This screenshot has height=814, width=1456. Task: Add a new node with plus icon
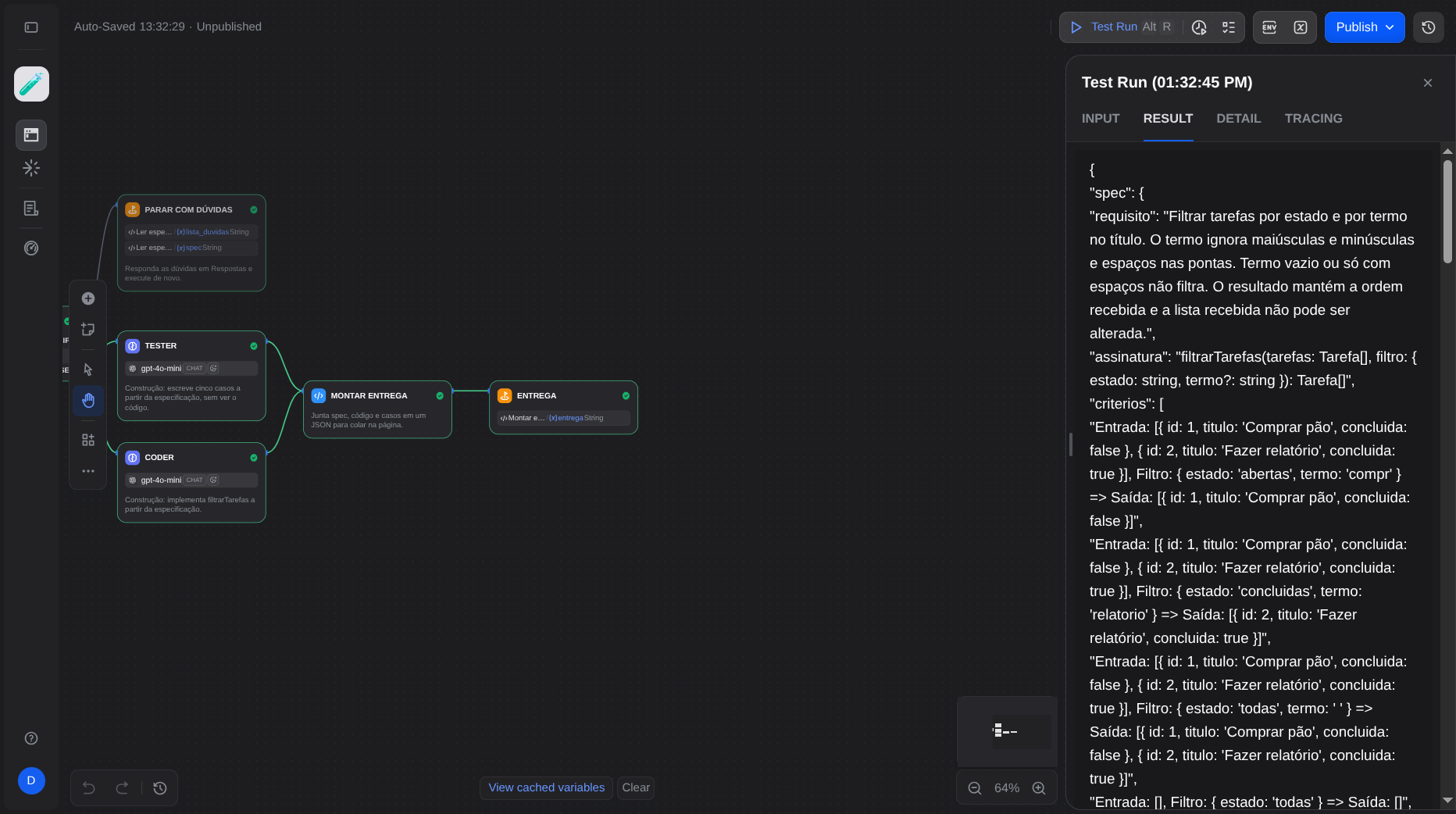88,298
